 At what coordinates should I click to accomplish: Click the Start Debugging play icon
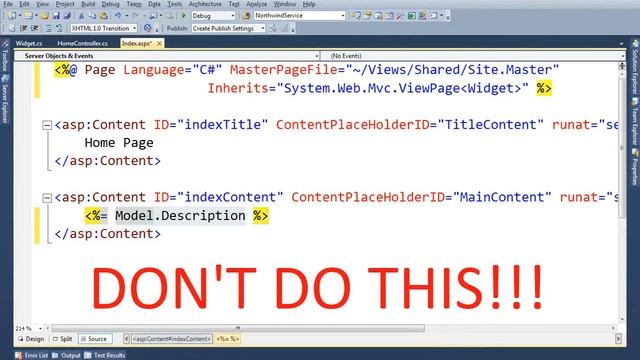184,16
